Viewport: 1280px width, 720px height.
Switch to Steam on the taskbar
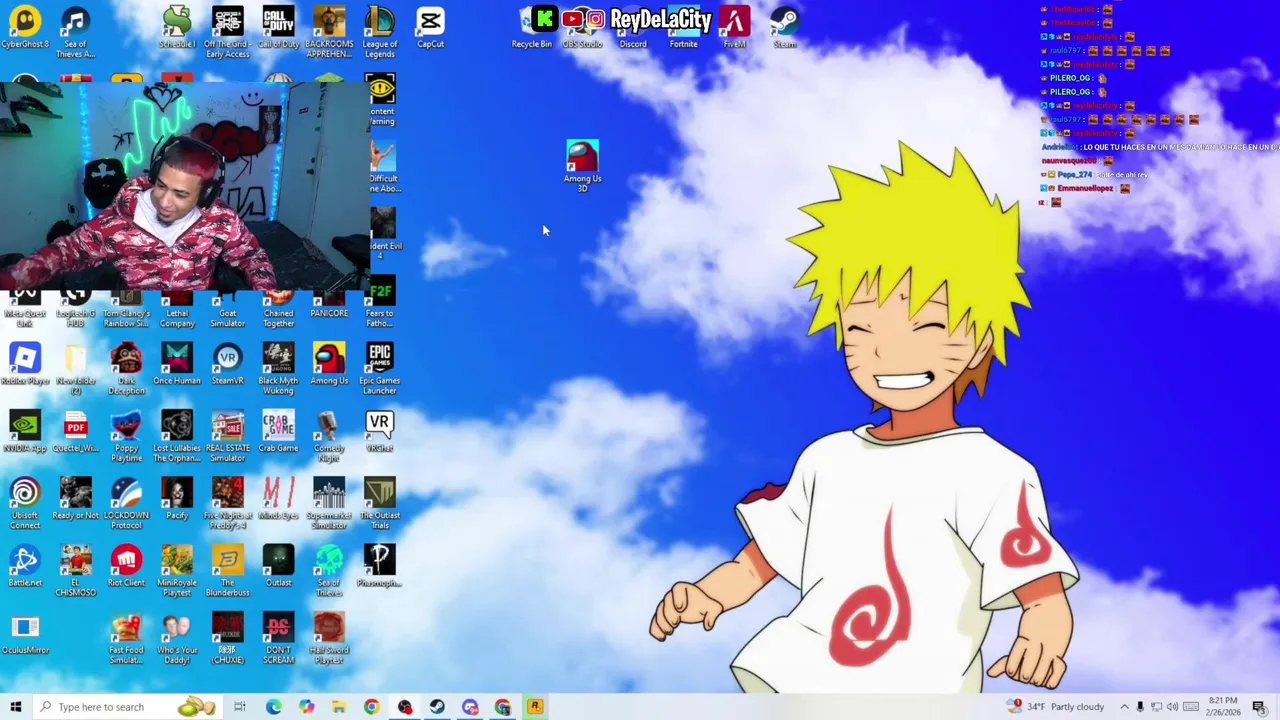tap(437, 707)
